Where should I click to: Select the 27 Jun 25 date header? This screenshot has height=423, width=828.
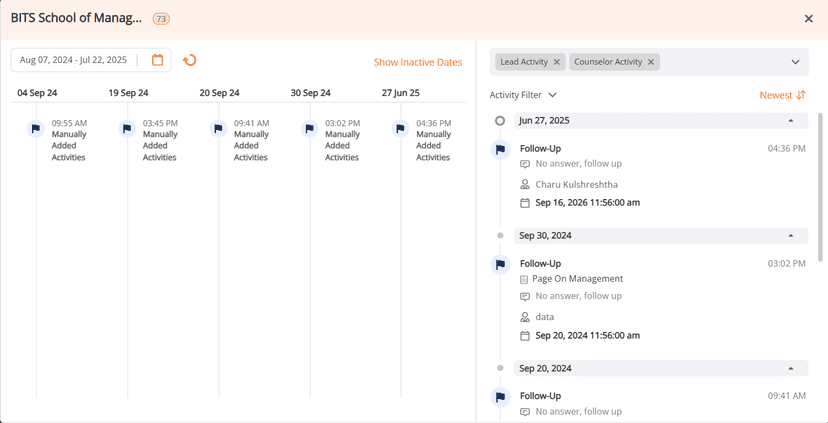pyautogui.click(x=401, y=93)
